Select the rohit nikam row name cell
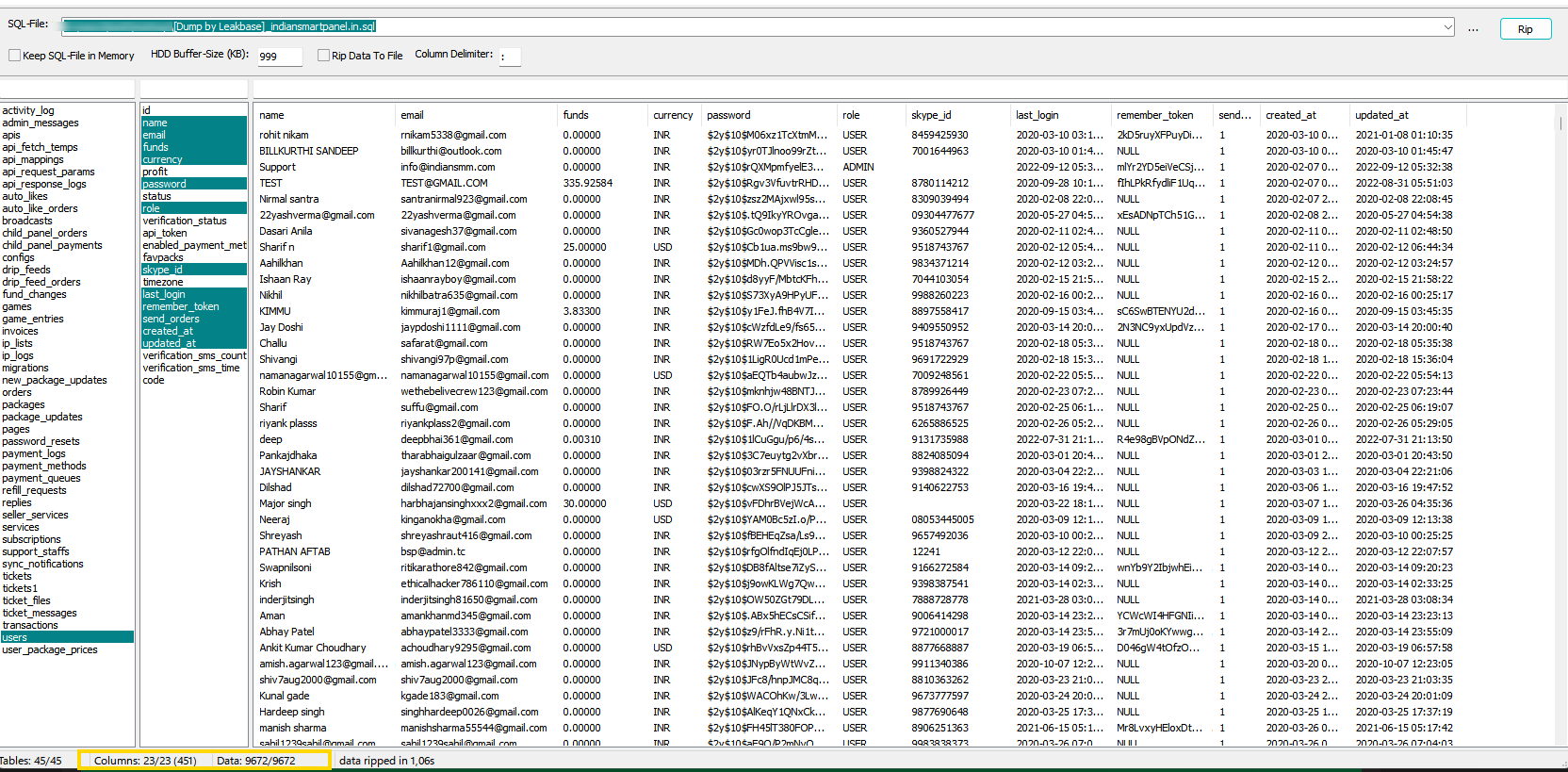Image resolution: width=1568 pixels, height=772 pixels. click(x=284, y=135)
